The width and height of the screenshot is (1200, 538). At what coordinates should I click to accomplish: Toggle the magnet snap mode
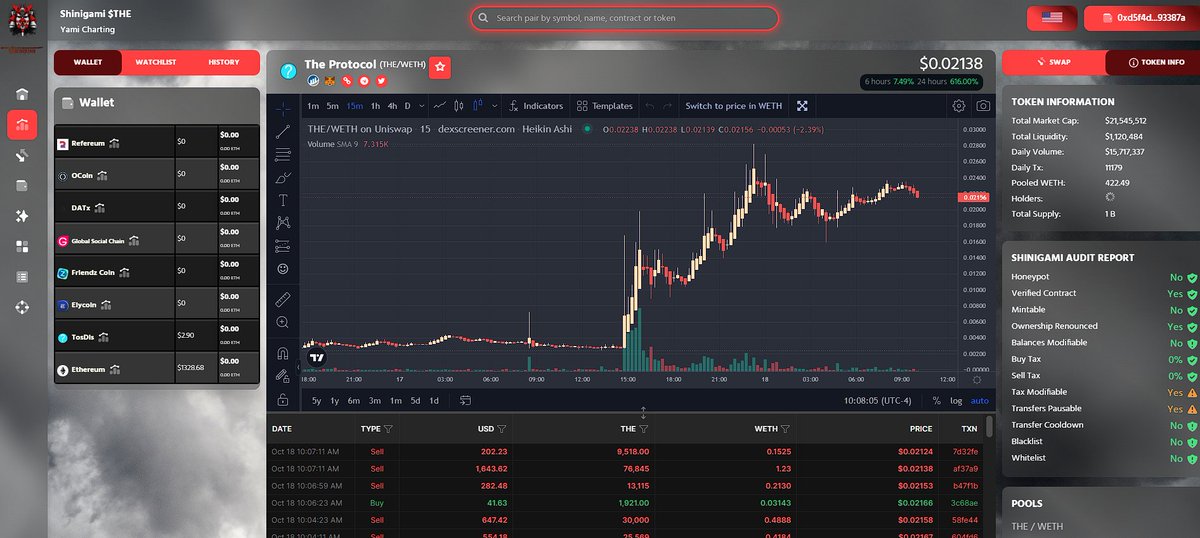point(283,353)
